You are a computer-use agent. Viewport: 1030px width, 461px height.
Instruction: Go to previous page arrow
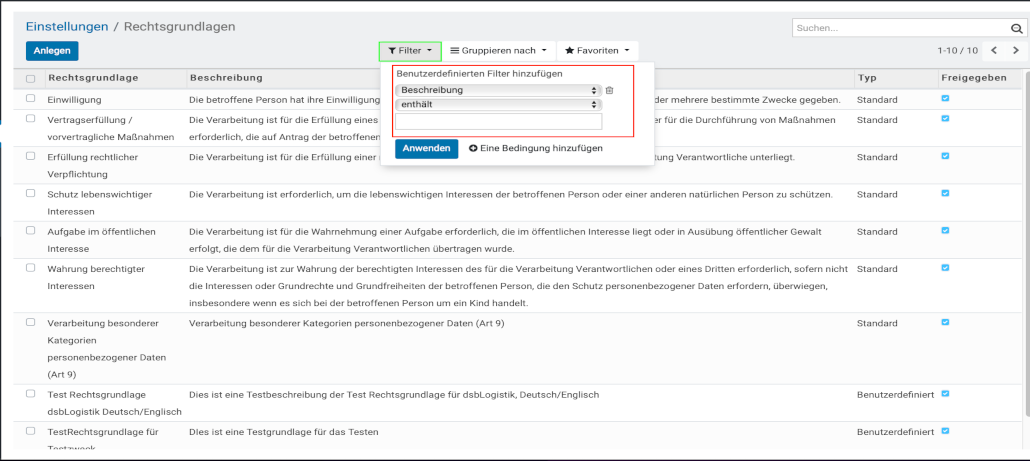pyautogui.click(x=993, y=50)
